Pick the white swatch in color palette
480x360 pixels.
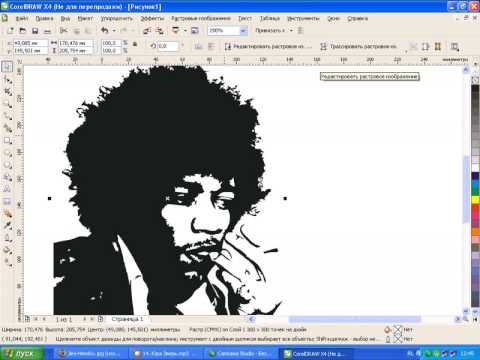475,167
